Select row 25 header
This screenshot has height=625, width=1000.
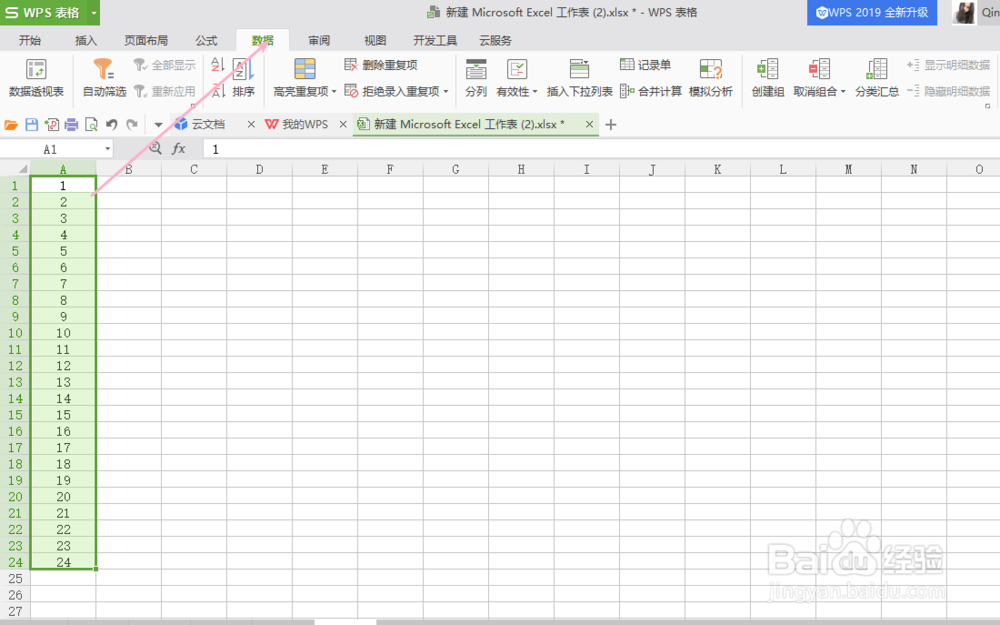[15, 578]
